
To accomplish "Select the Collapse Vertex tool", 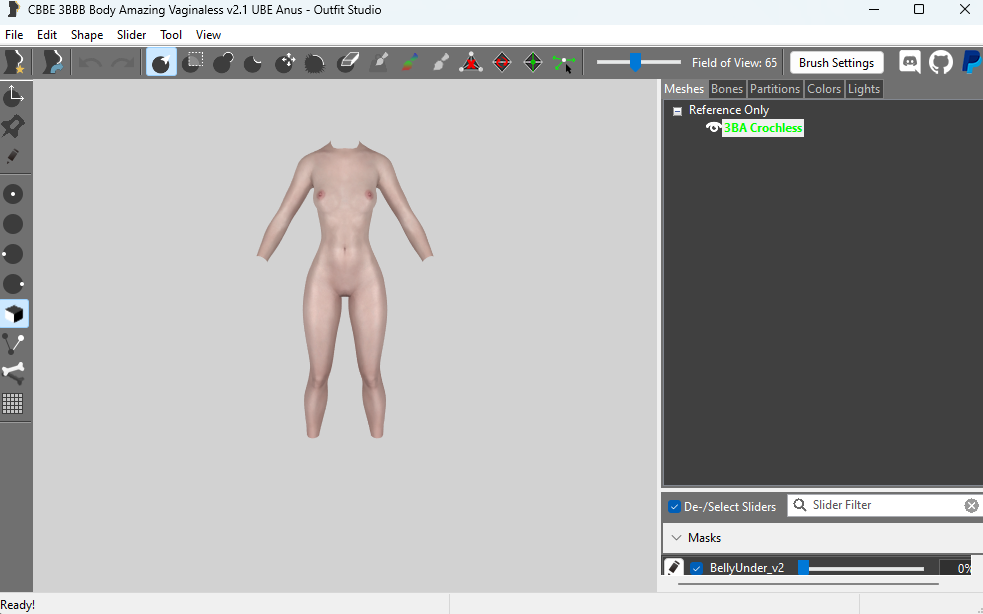I will coord(471,62).
